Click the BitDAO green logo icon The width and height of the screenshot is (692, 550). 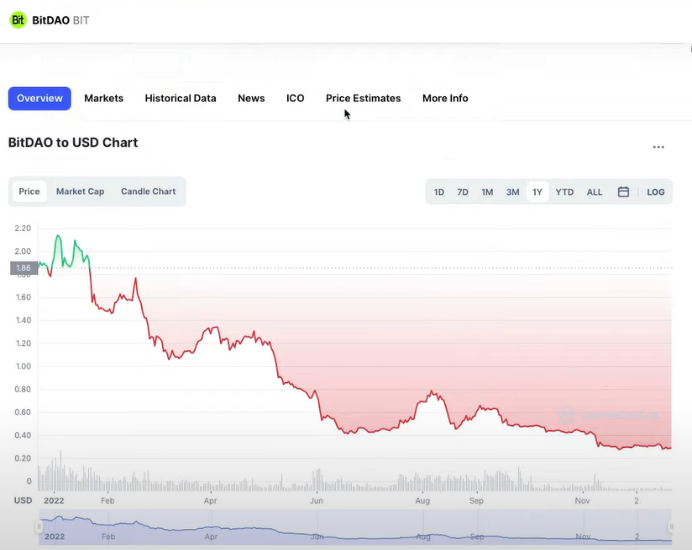pos(18,20)
